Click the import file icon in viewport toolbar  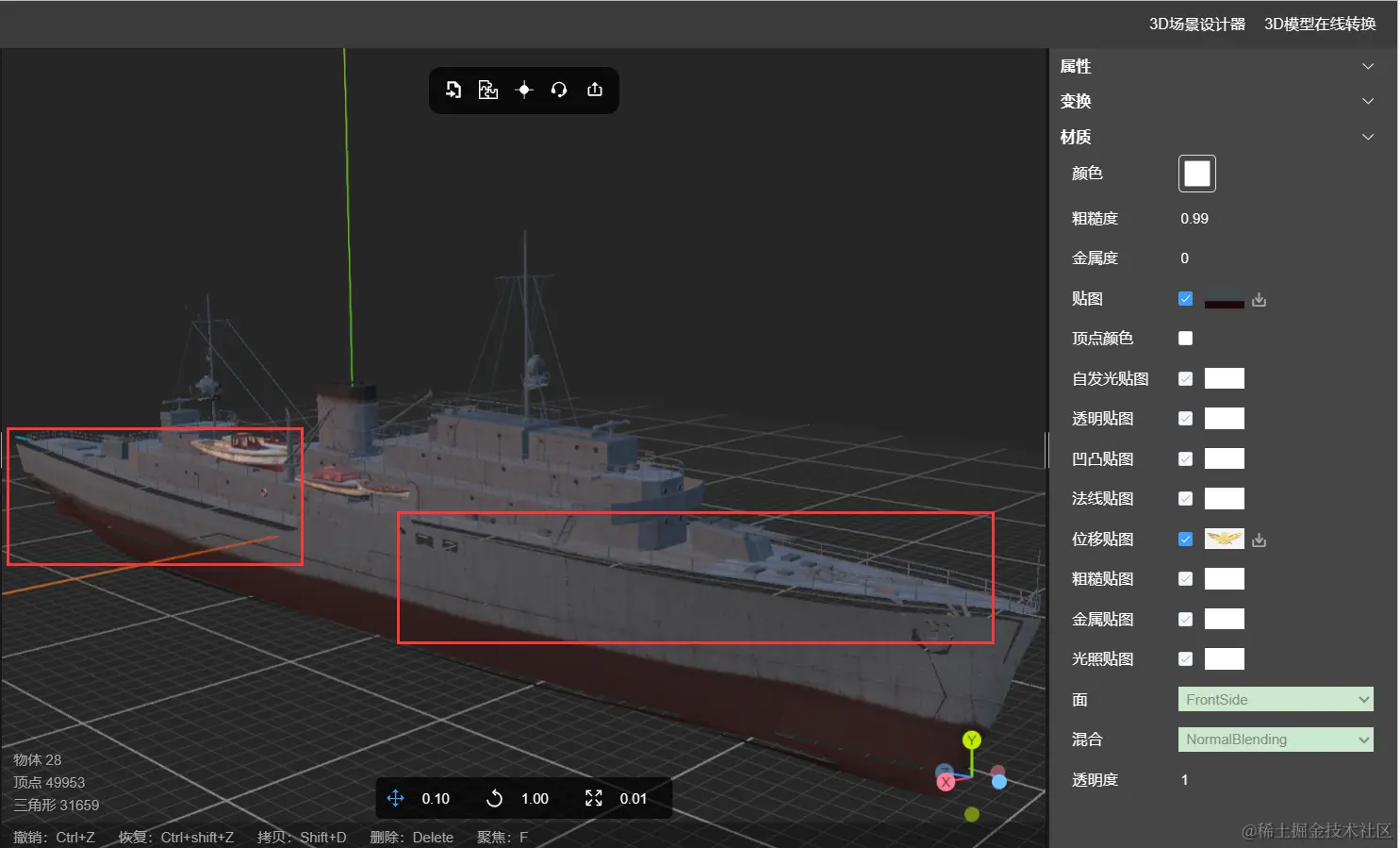pos(453,90)
